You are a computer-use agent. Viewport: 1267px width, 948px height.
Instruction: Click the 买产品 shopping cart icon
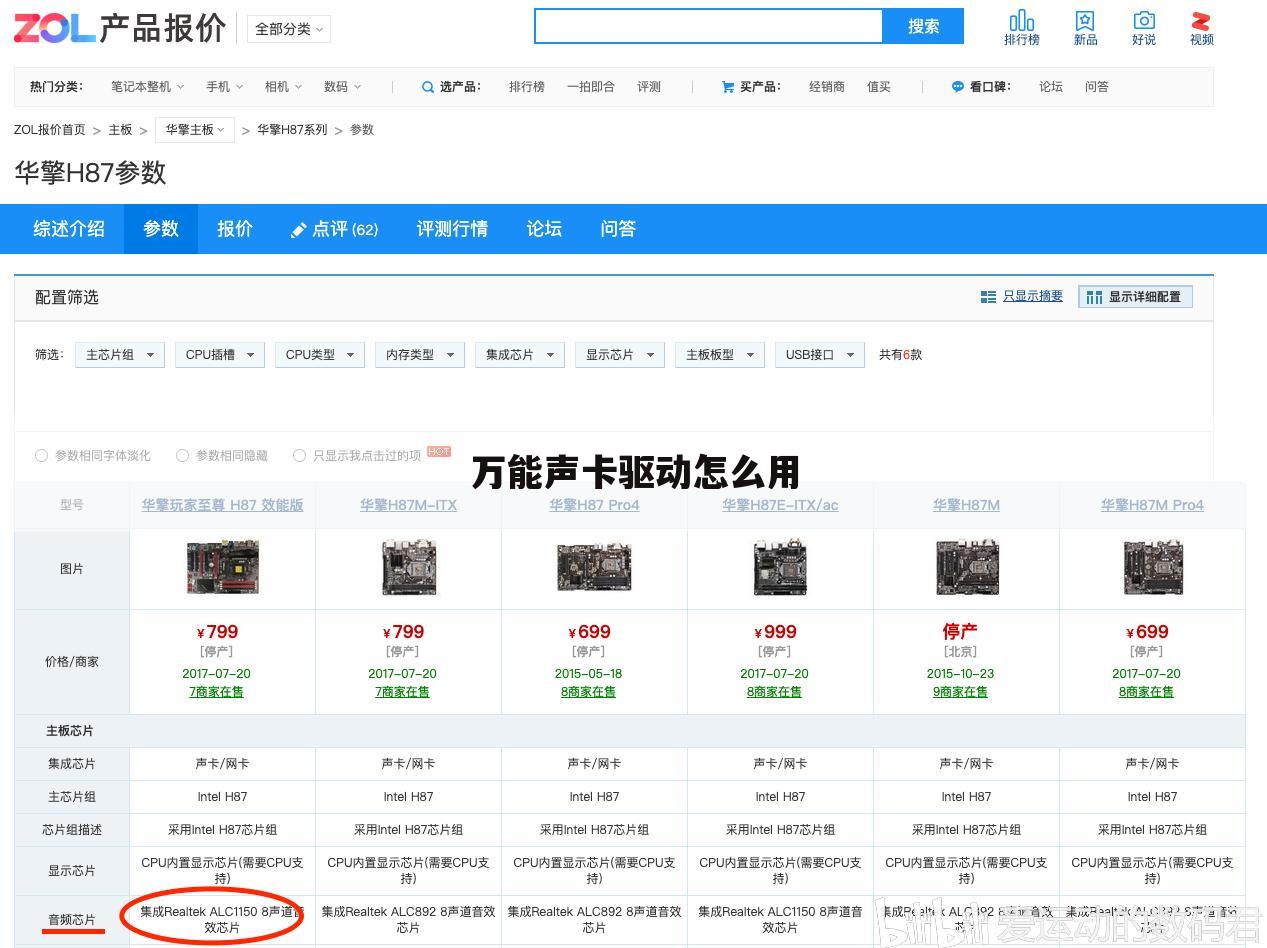click(x=728, y=87)
